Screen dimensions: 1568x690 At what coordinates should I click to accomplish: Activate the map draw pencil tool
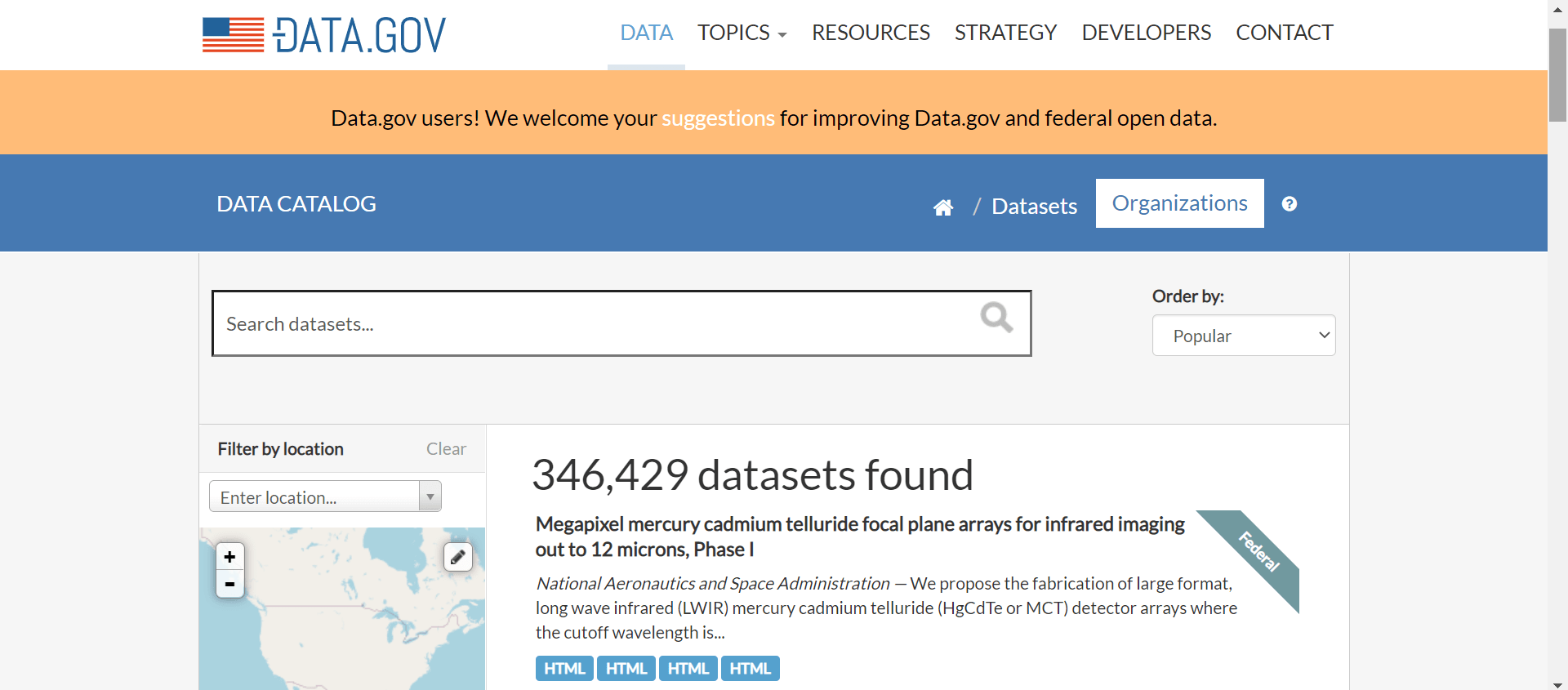[458, 557]
